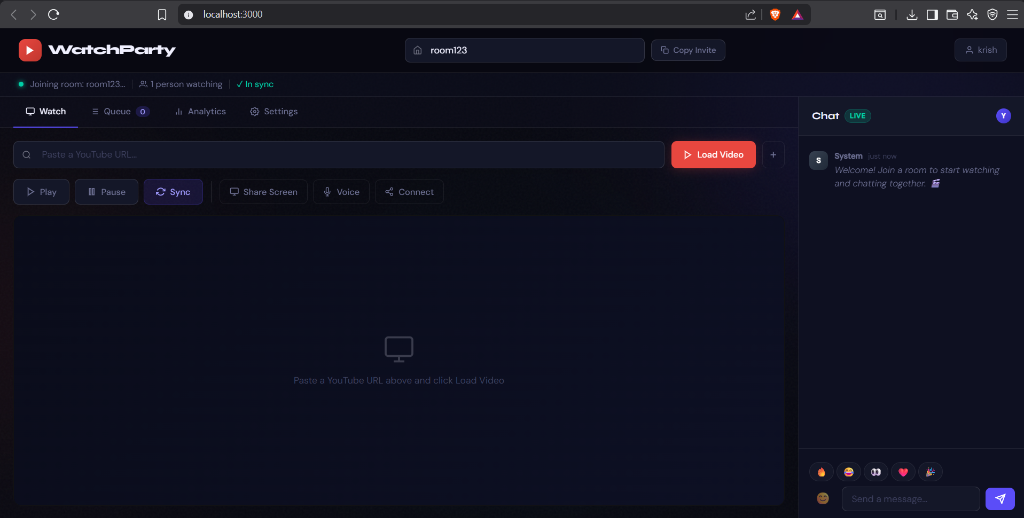
Task: Send the fire emoji reaction
Action: 822,472
